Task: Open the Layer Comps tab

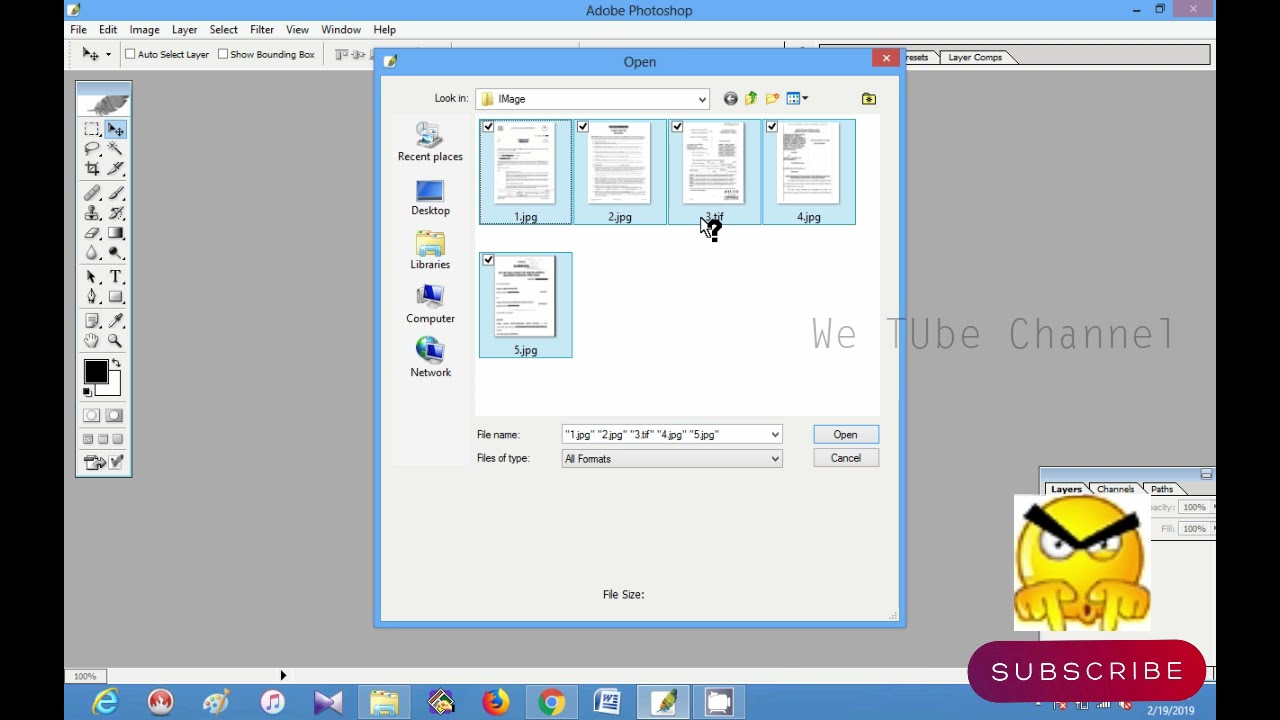Action: click(x=975, y=57)
